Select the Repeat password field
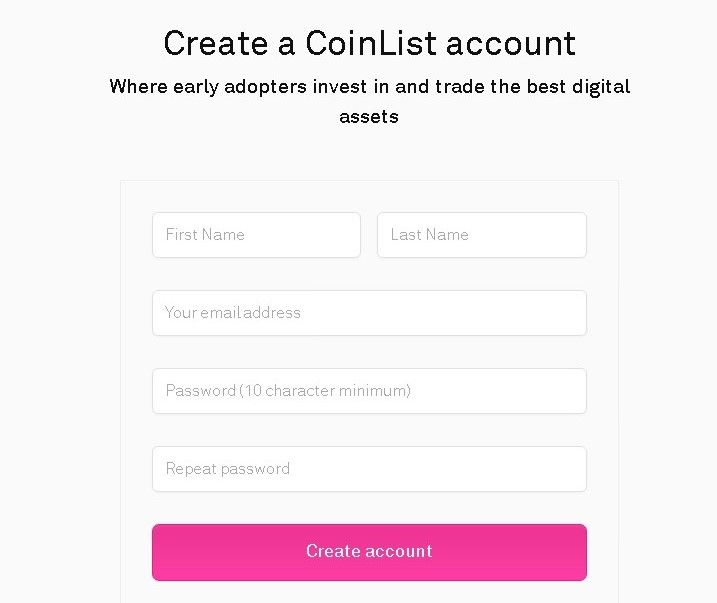717x603 pixels. (x=369, y=469)
